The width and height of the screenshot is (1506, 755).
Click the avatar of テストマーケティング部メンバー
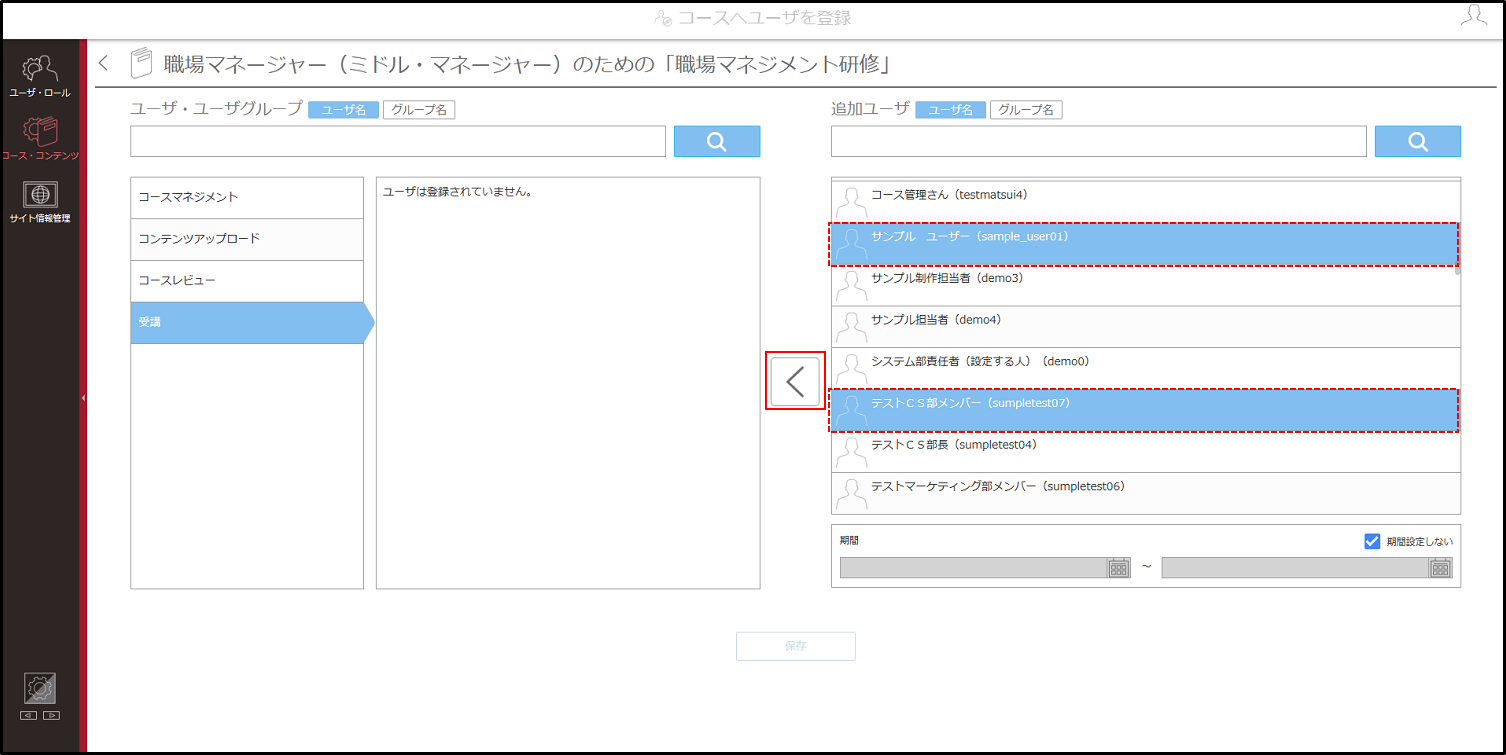click(851, 494)
